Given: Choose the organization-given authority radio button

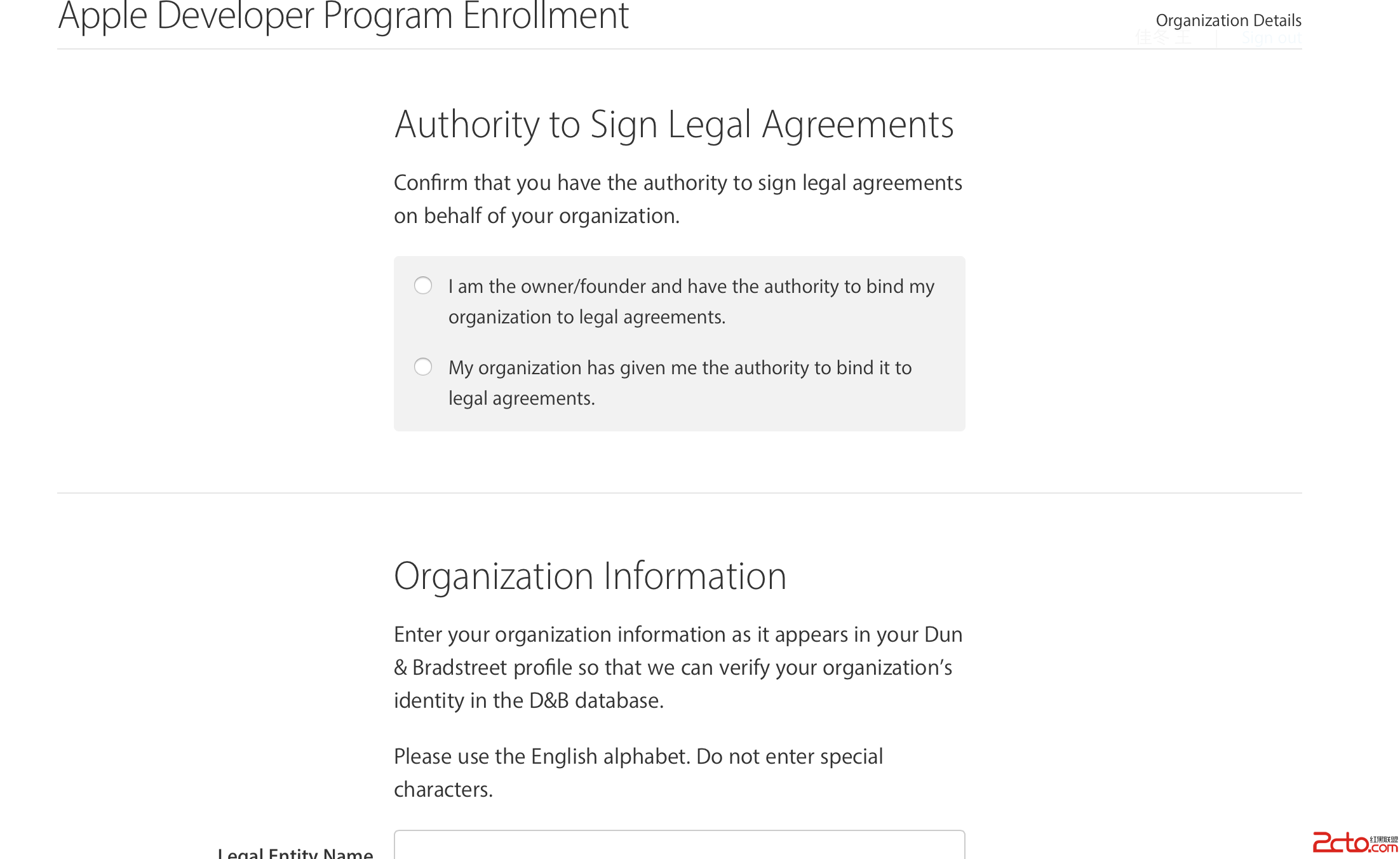Looking at the screenshot, I should (x=423, y=367).
